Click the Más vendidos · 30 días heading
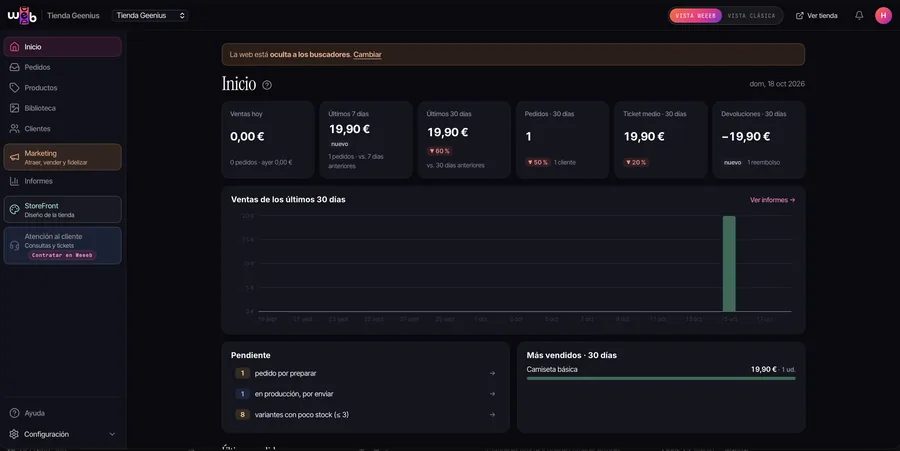Image resolution: width=900 pixels, height=451 pixels. [x=572, y=355]
